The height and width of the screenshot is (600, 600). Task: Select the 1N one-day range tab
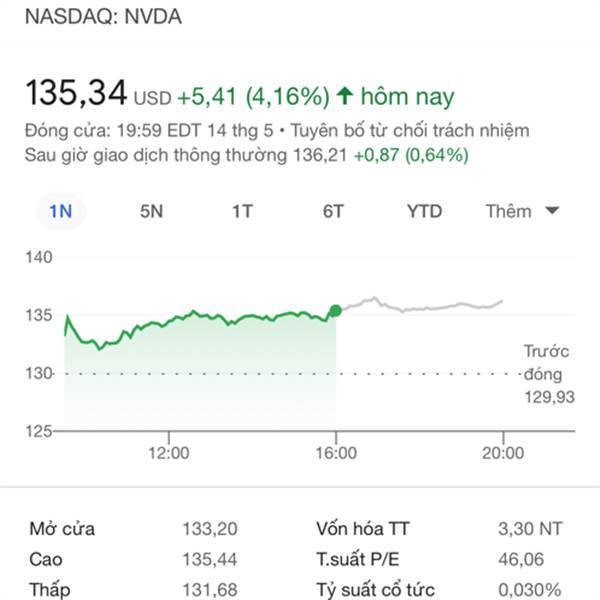coord(60,211)
